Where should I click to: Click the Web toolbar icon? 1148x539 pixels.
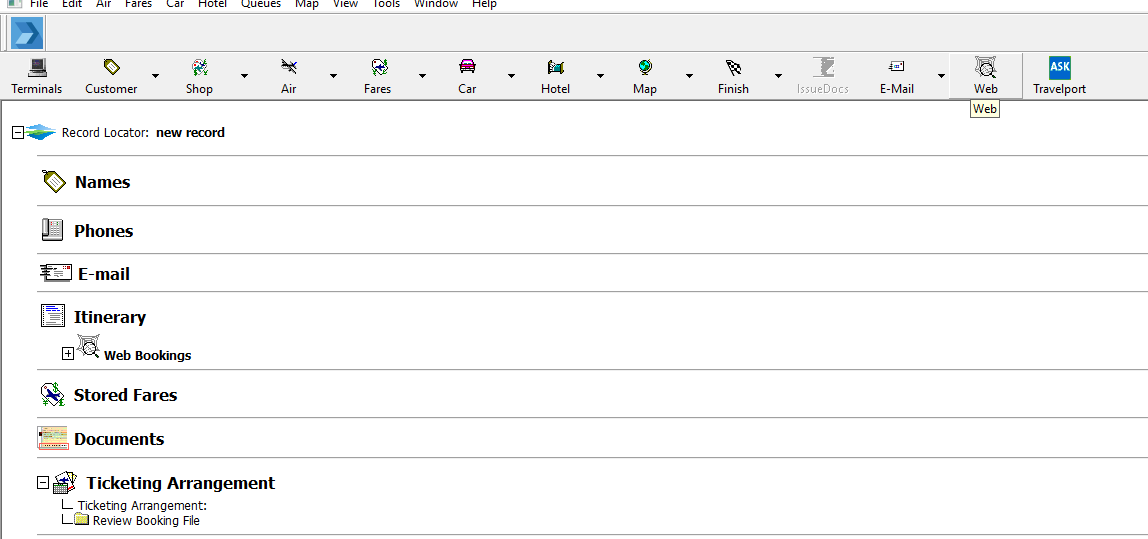click(x=985, y=68)
